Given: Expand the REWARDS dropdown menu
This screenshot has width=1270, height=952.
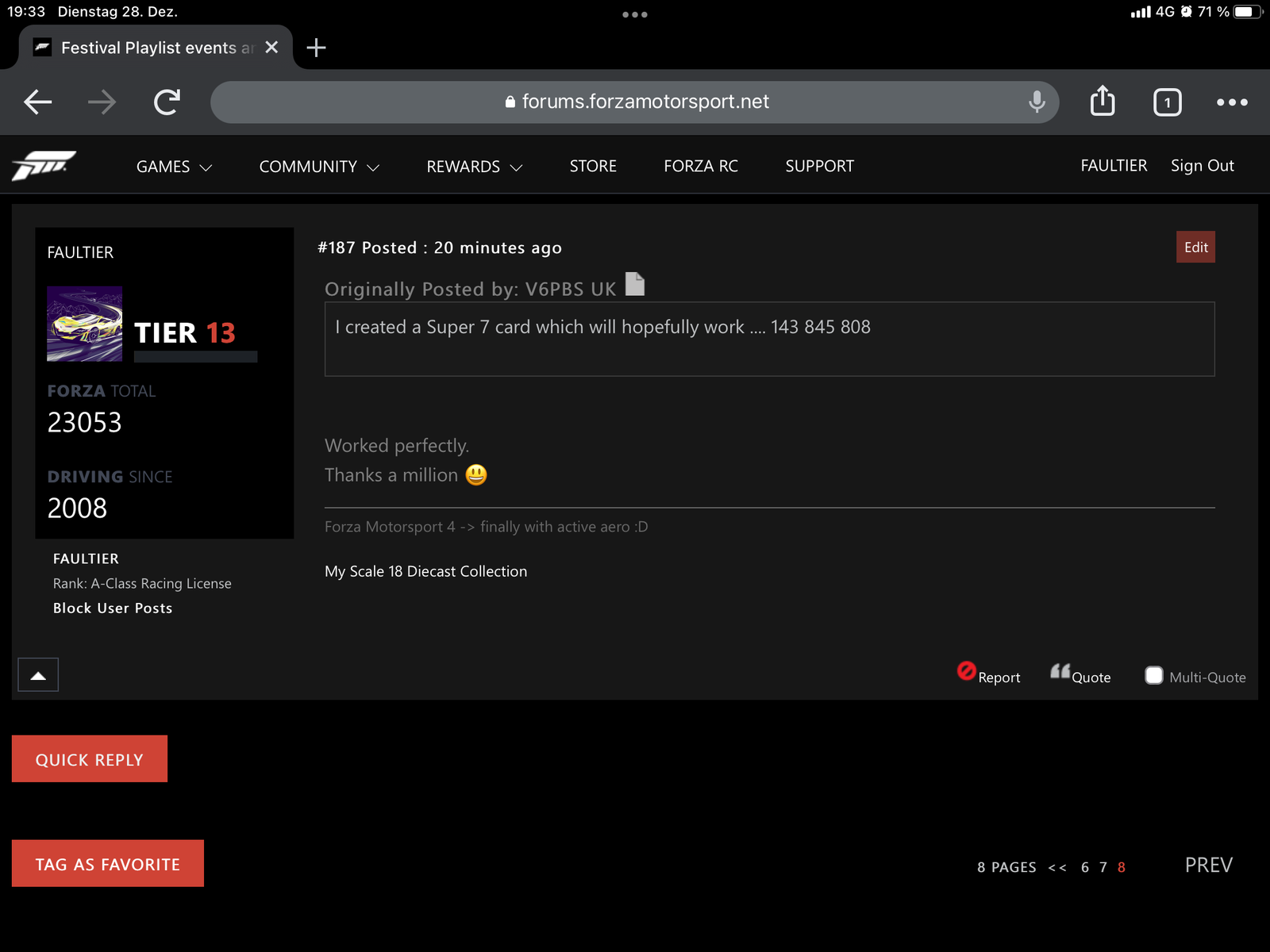Looking at the screenshot, I should (x=474, y=167).
